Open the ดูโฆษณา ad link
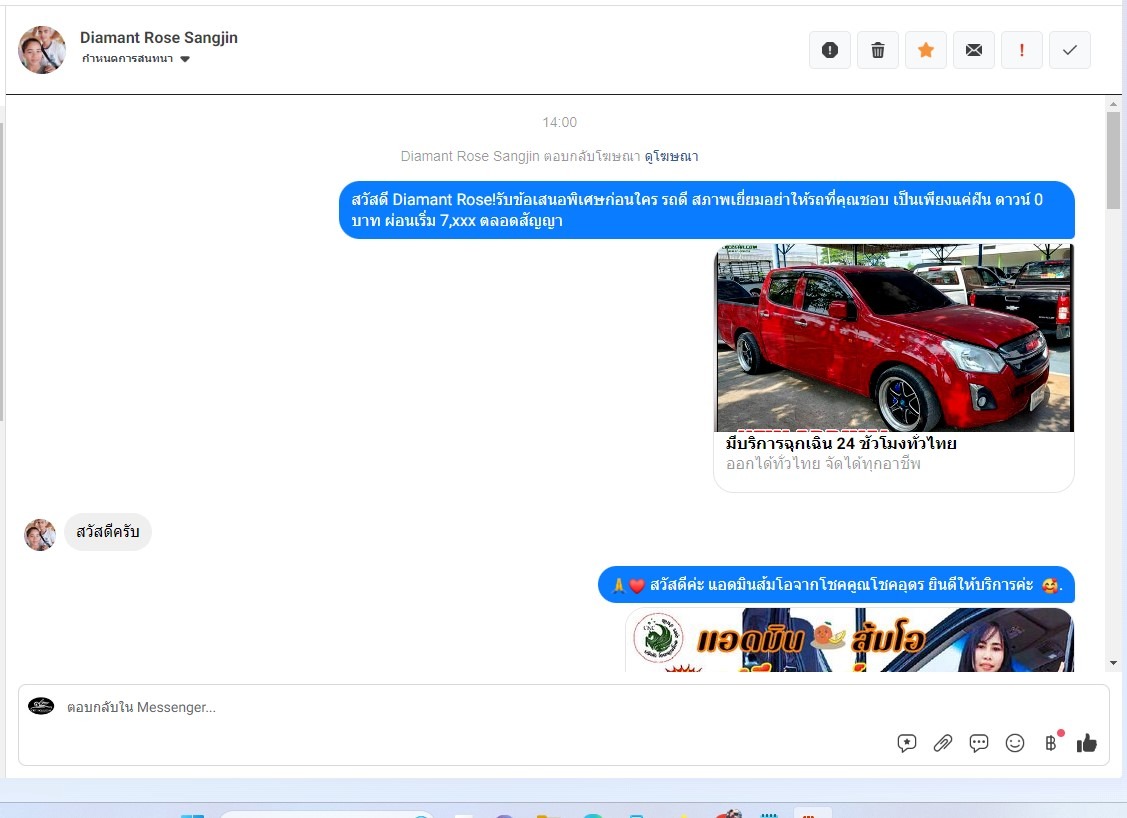This screenshot has height=818, width=1127. (671, 156)
